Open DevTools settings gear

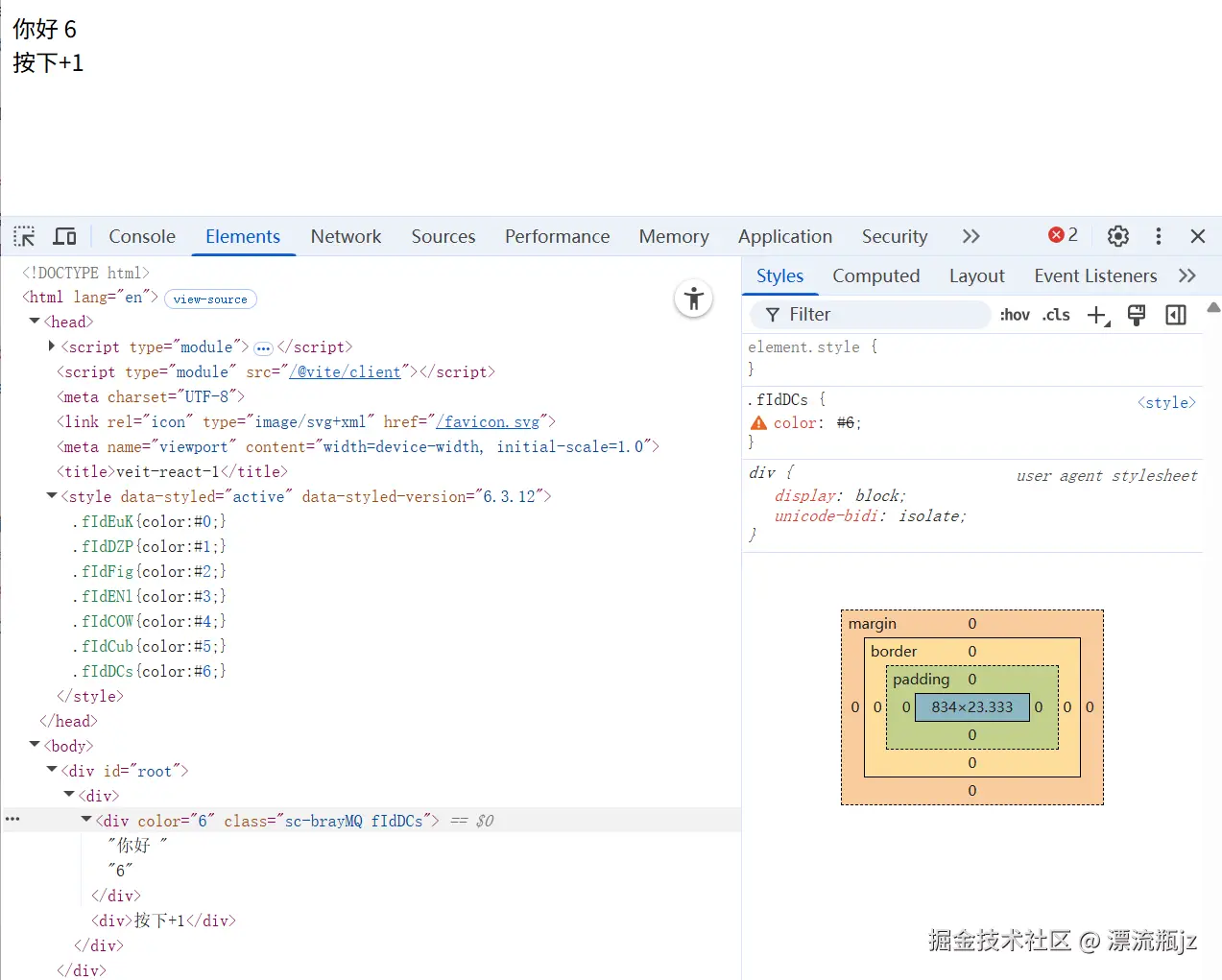pyautogui.click(x=1117, y=236)
